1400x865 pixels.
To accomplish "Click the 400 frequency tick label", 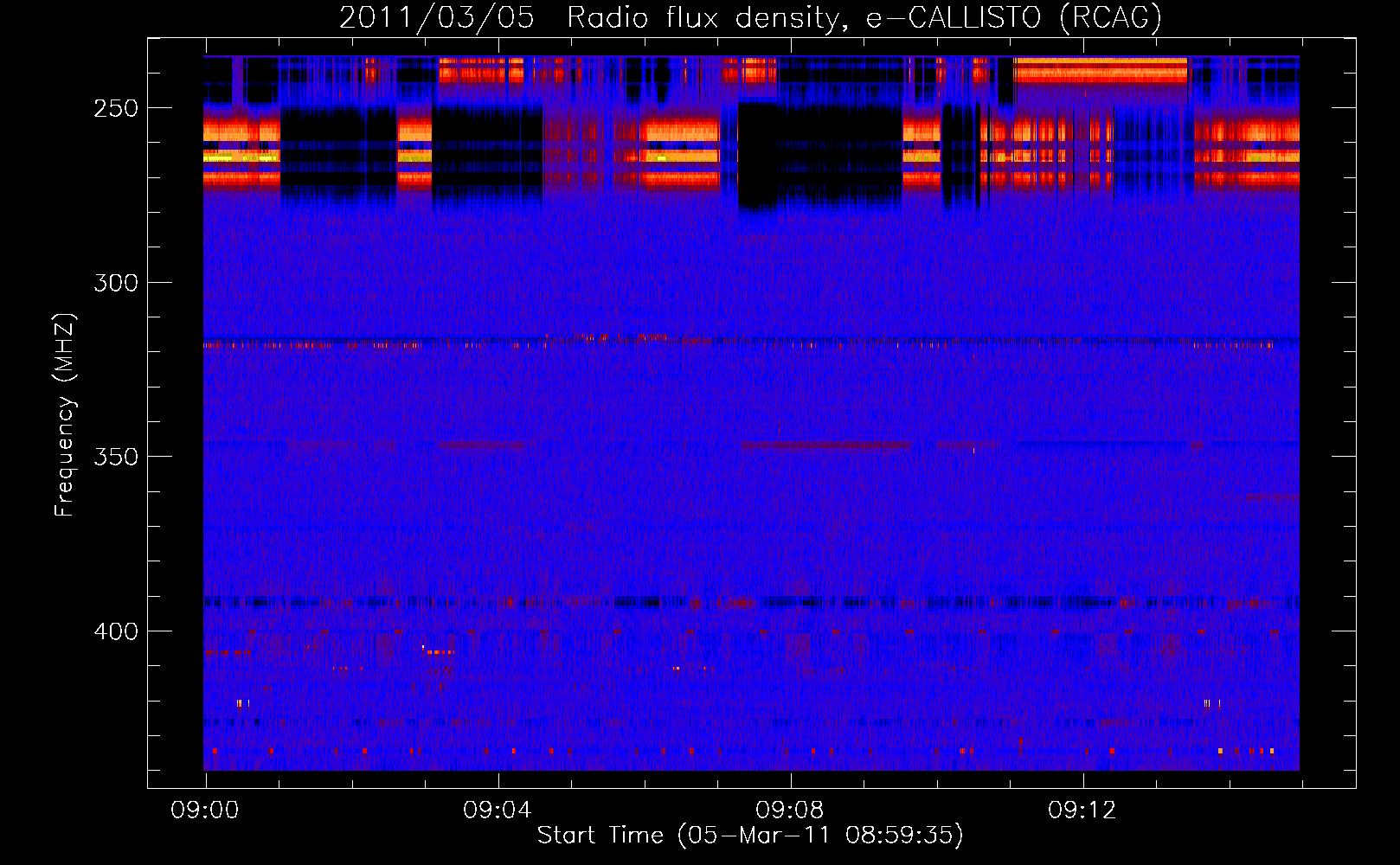I will click(x=116, y=631).
